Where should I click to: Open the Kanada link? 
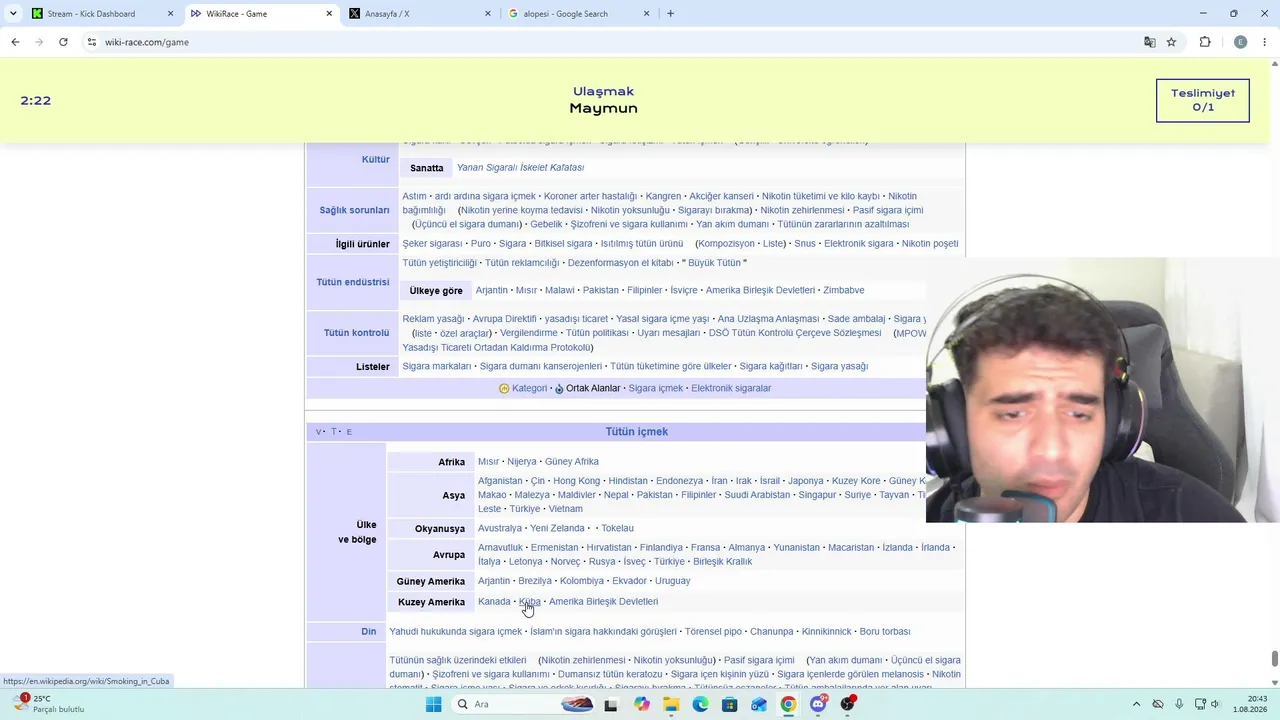pos(494,601)
